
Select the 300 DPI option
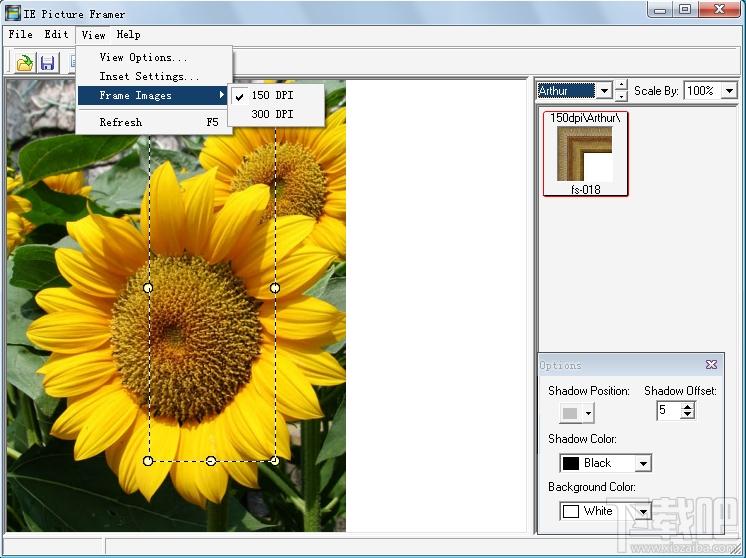pos(276,114)
